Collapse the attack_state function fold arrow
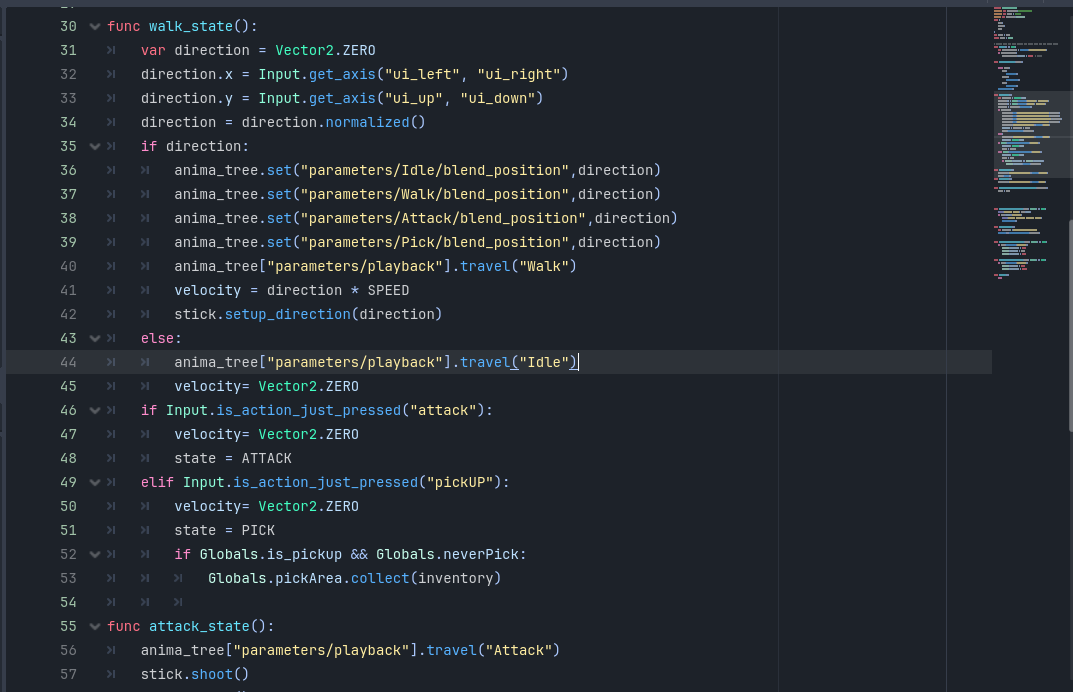This screenshot has height=692, width=1073. [95, 626]
